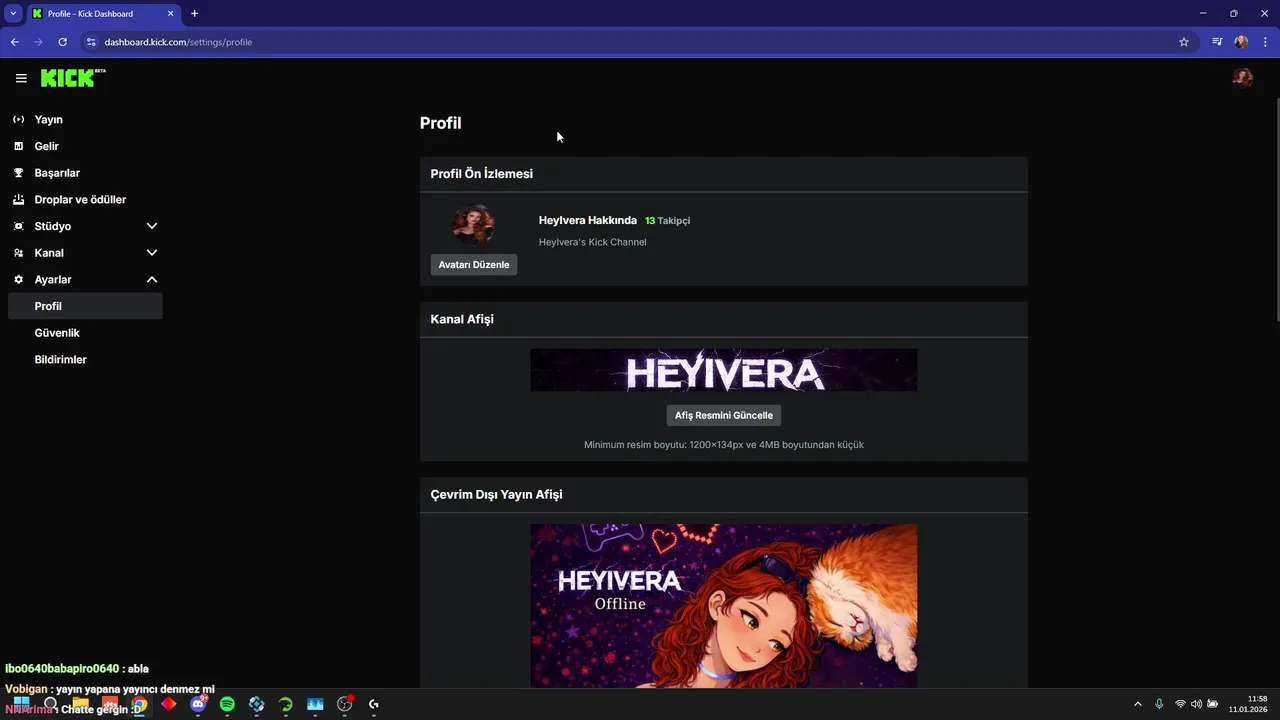The width and height of the screenshot is (1280, 720).
Task: Click the profile avatar thumbnail
Action: pos(474,225)
